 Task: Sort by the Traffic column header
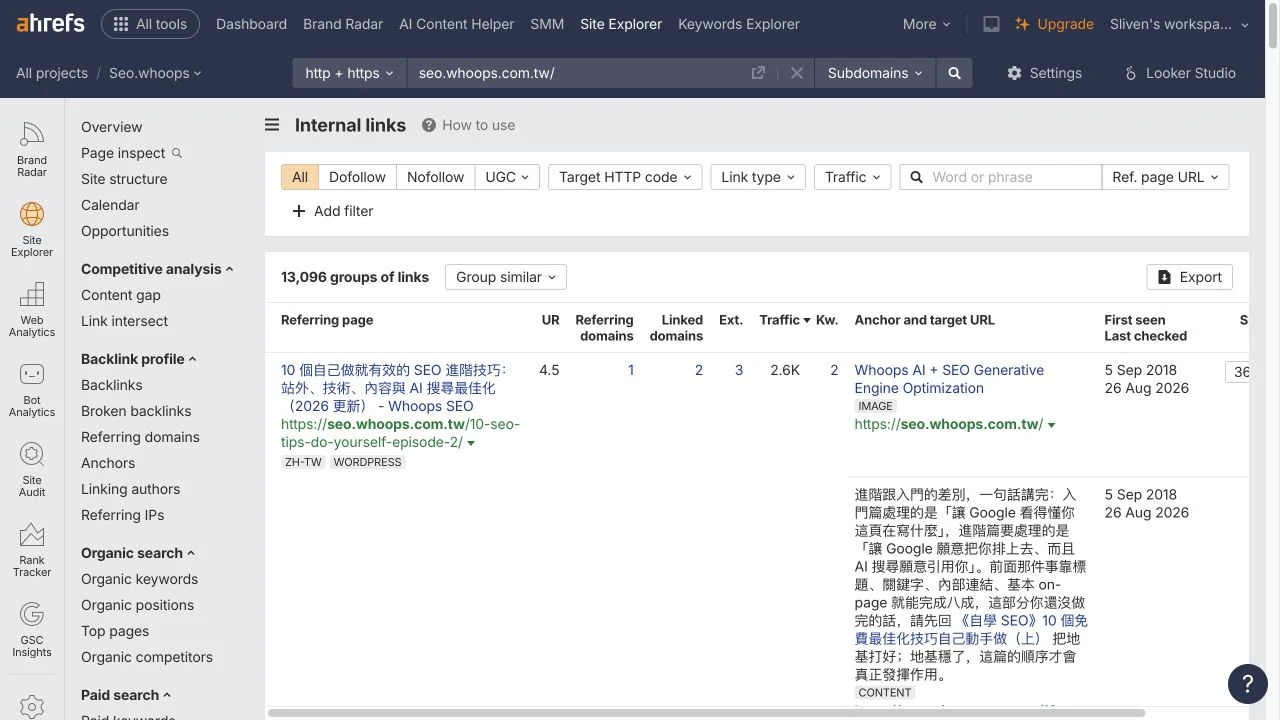pos(785,320)
